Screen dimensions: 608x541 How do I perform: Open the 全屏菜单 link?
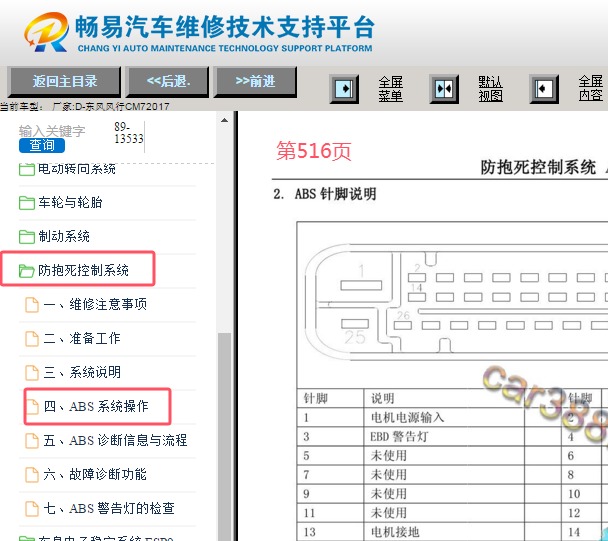coord(390,89)
